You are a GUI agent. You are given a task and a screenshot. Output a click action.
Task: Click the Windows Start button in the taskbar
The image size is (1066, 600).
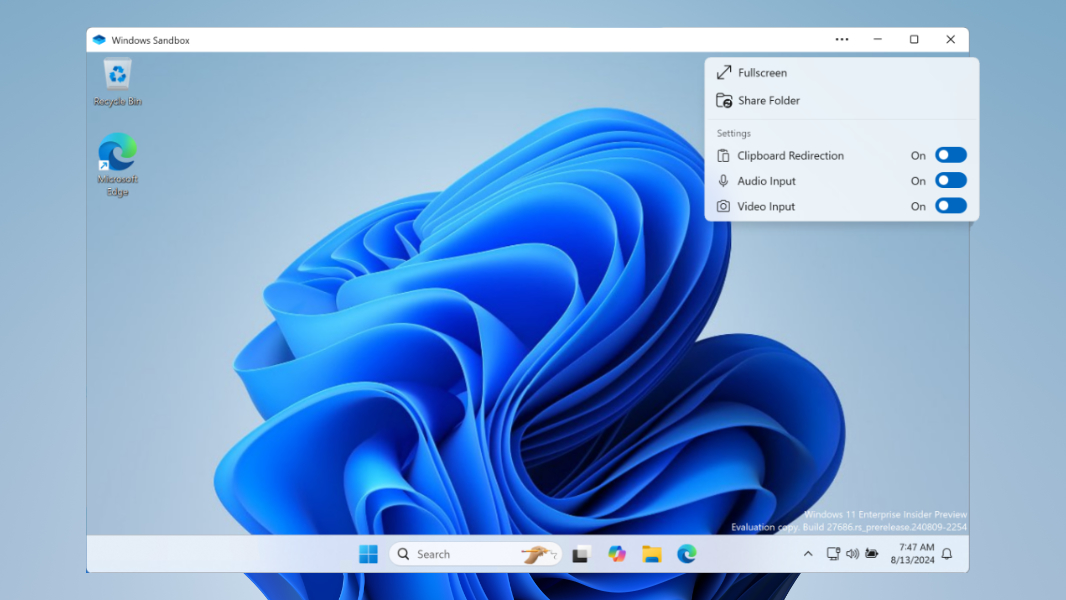(x=368, y=554)
